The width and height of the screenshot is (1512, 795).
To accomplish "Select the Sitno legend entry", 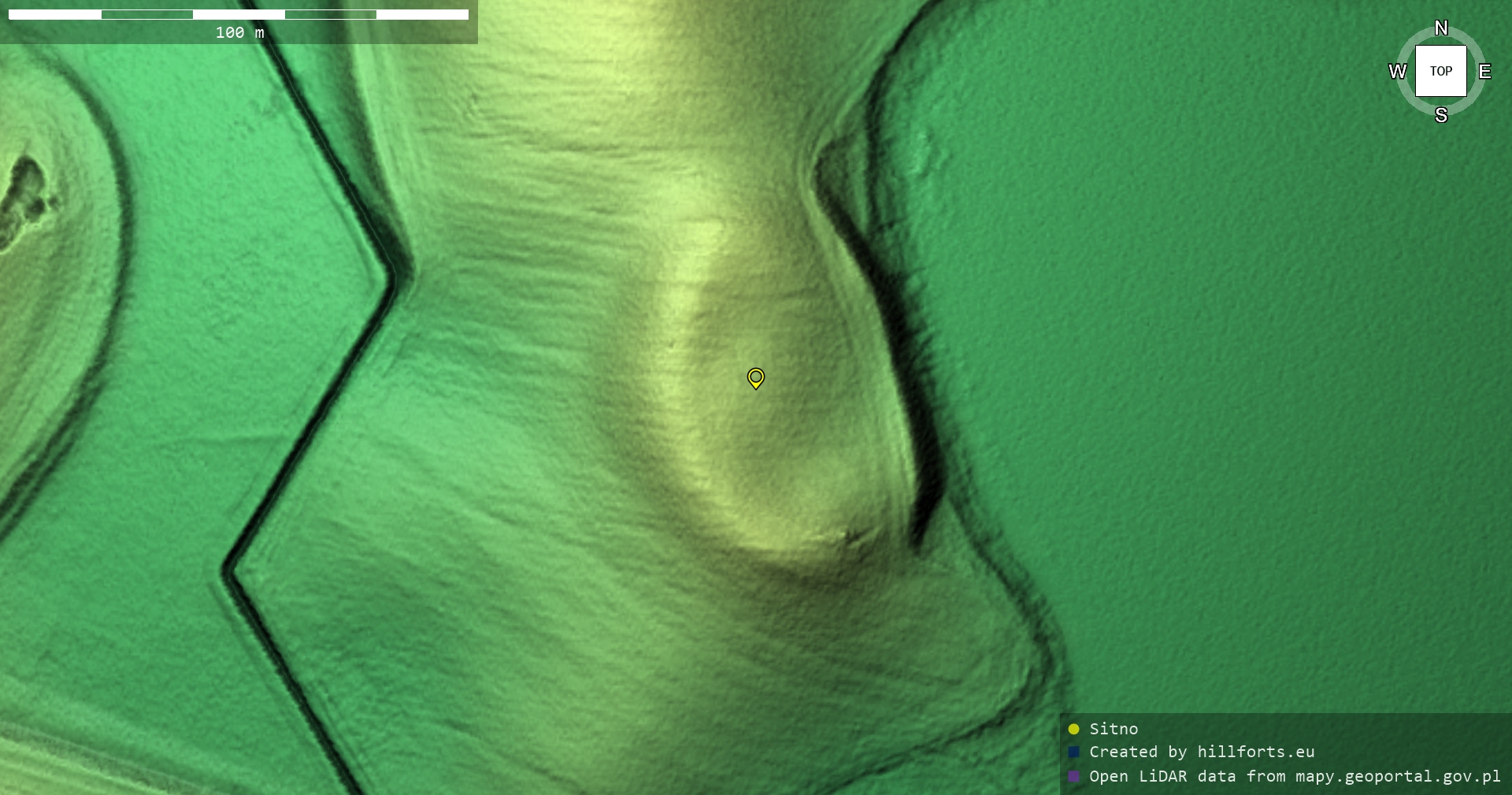I will point(1114,729).
